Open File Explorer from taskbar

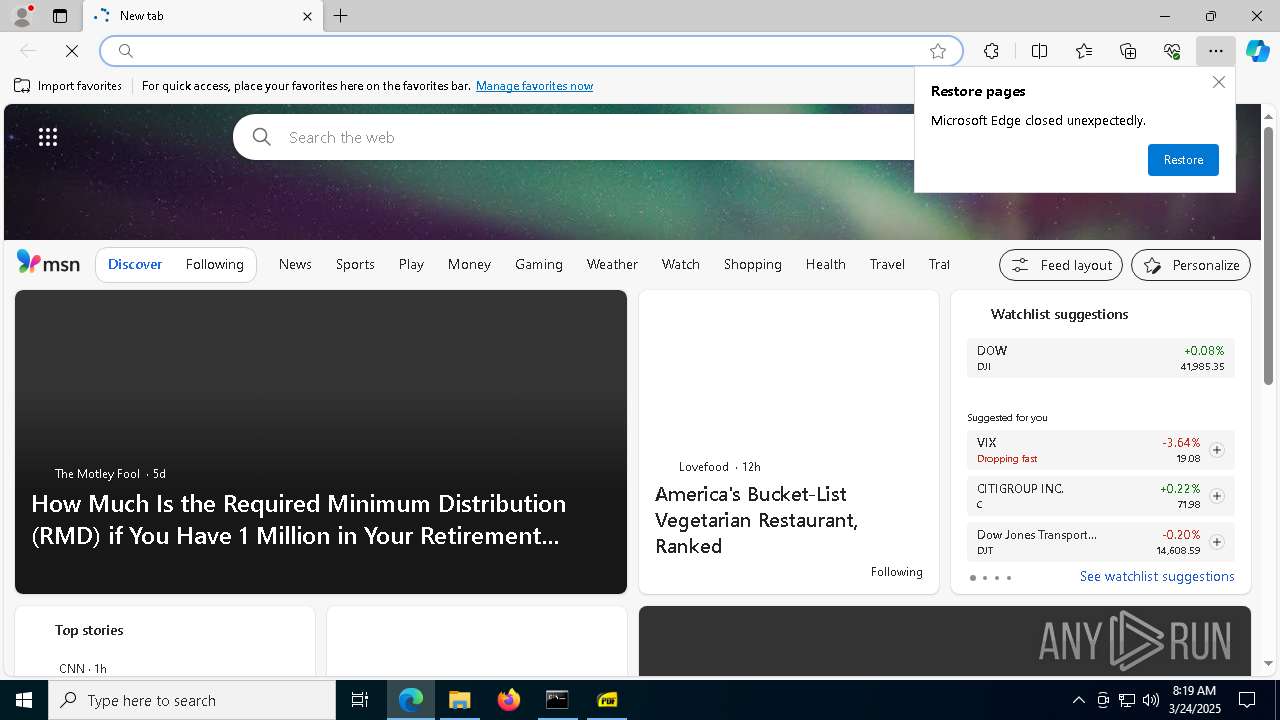(459, 700)
